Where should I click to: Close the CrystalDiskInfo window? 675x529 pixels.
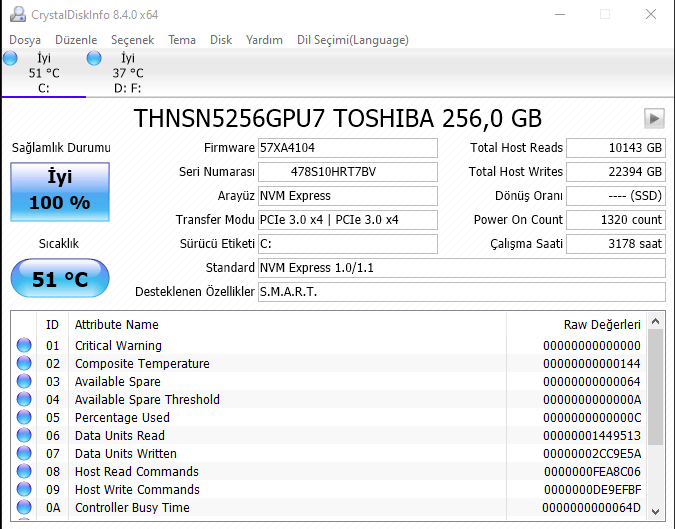pos(651,15)
